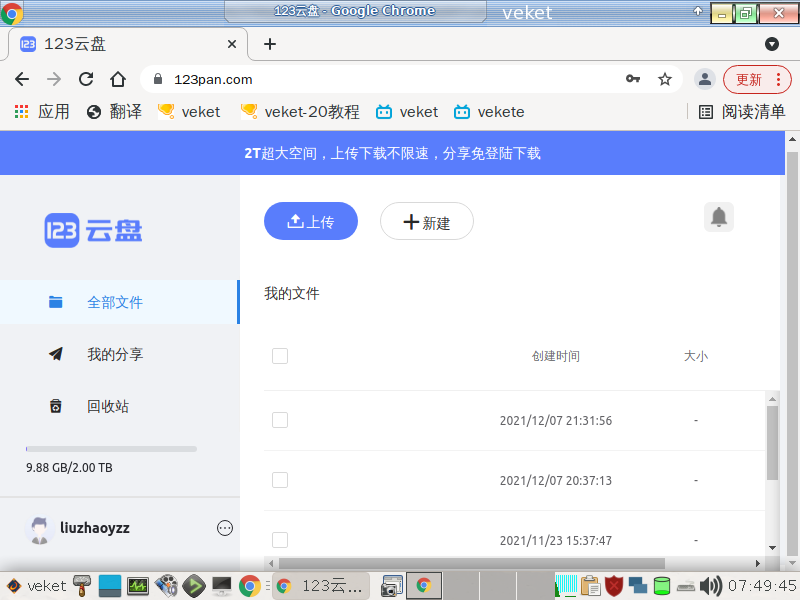This screenshot has width=800, height=600.
Task: Open the 翻译 bookmark
Action: click(x=114, y=112)
